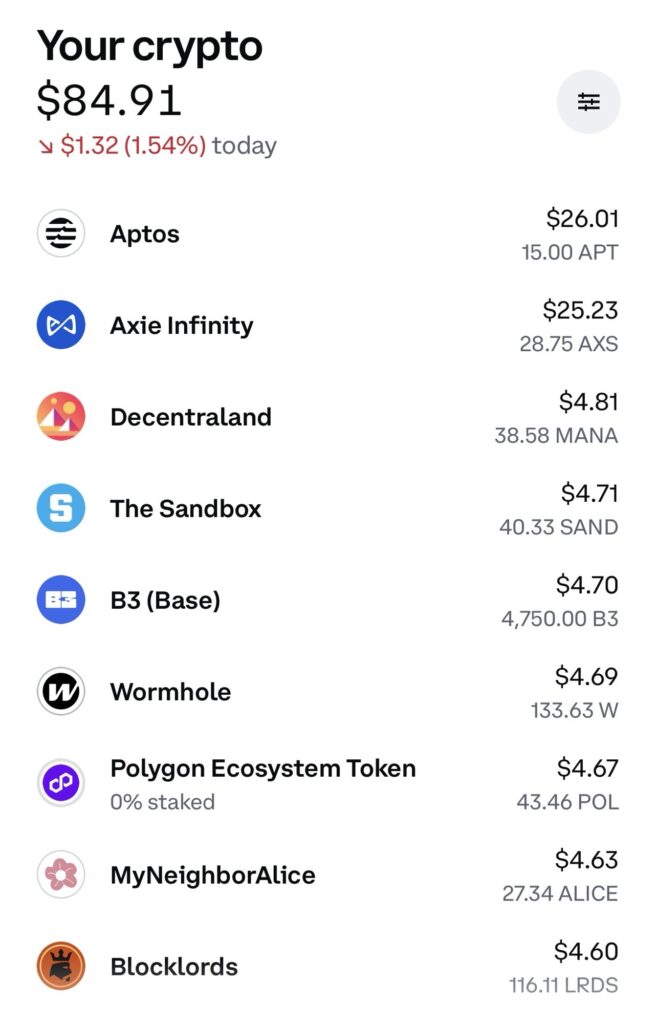
Task: Open the Wormhole asset row label
Action: tap(170, 692)
